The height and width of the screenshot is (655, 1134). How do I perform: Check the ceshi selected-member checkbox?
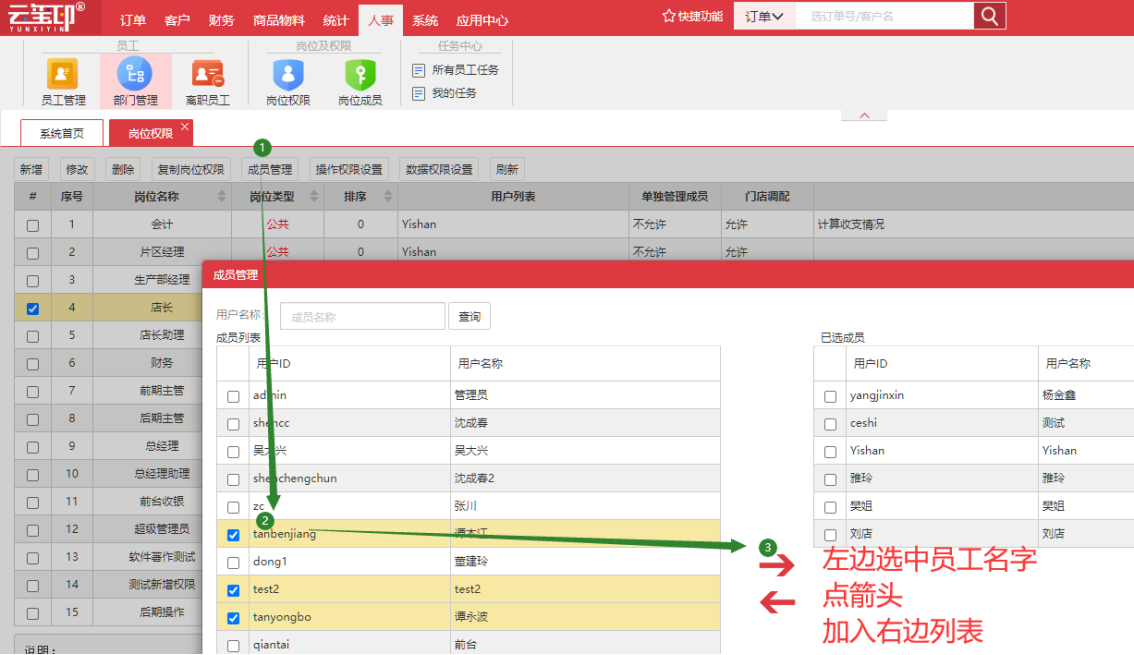tap(830, 424)
